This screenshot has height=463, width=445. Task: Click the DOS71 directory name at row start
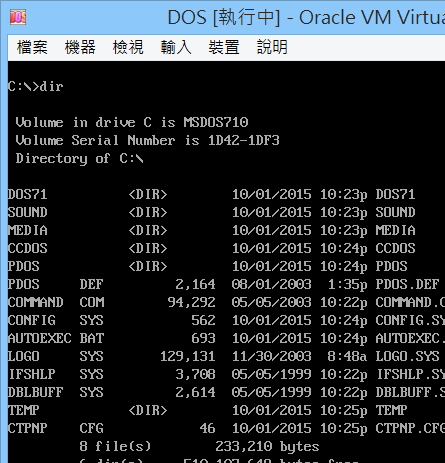(x=28, y=194)
